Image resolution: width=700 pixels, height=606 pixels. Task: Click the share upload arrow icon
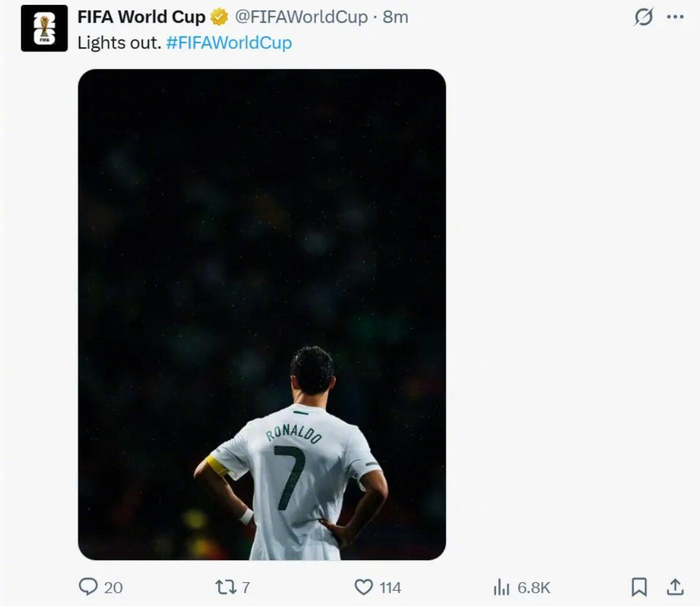(675, 587)
